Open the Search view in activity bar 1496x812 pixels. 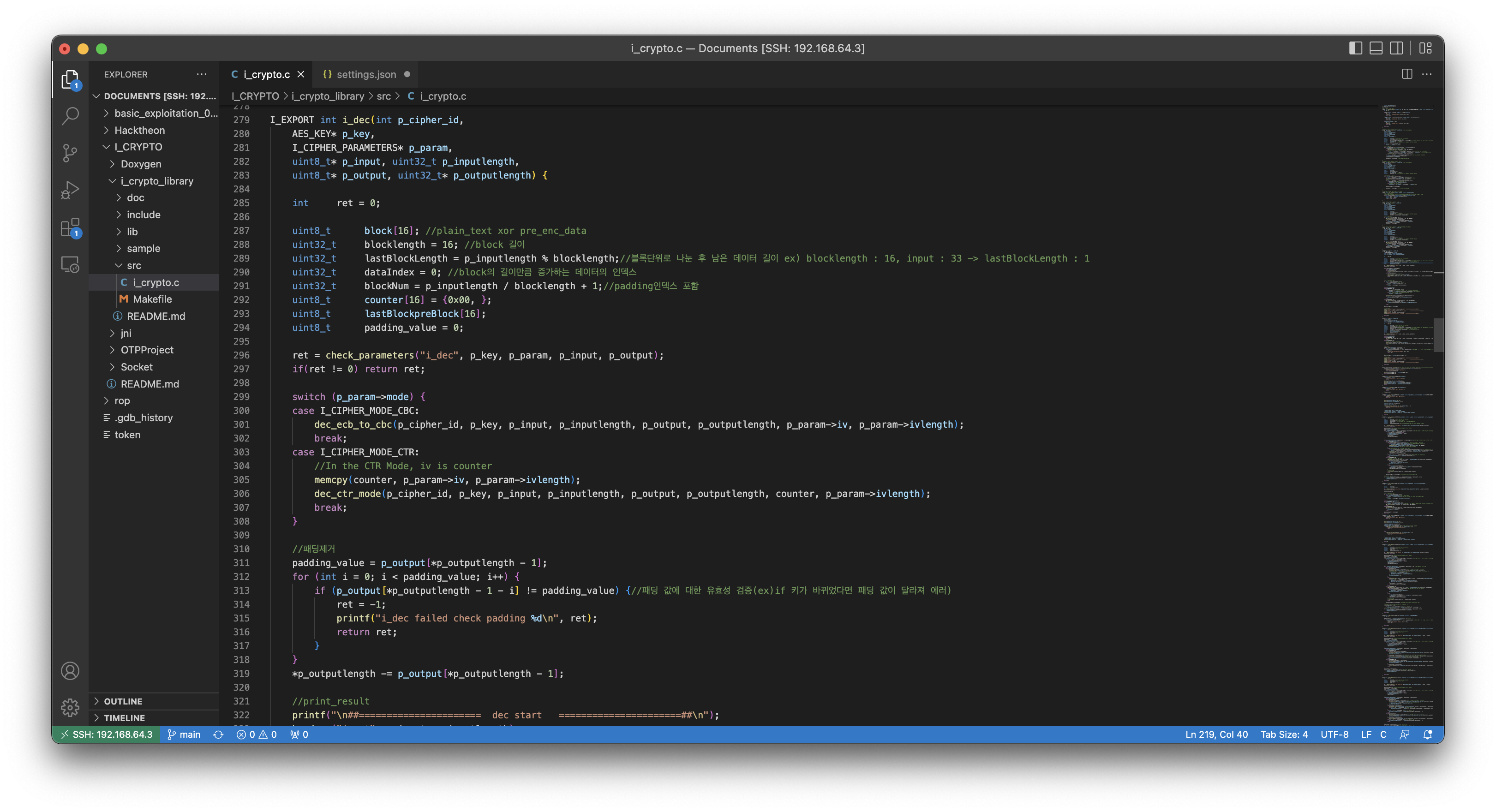click(x=70, y=116)
